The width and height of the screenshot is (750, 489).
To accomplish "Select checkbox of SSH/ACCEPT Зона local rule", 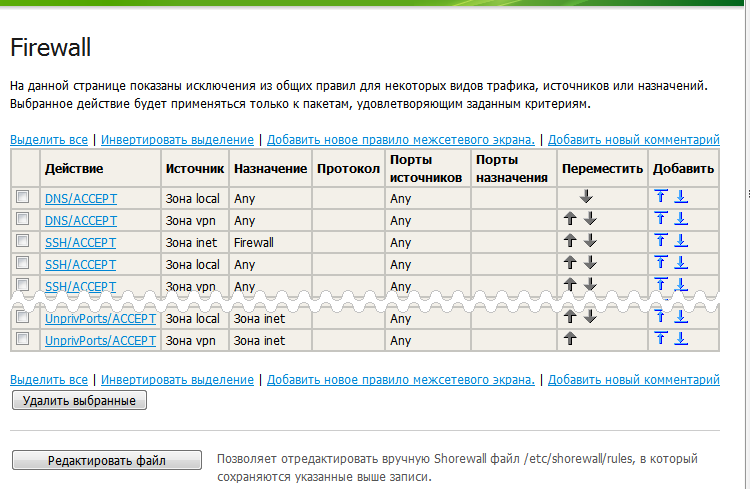I will click(22, 262).
